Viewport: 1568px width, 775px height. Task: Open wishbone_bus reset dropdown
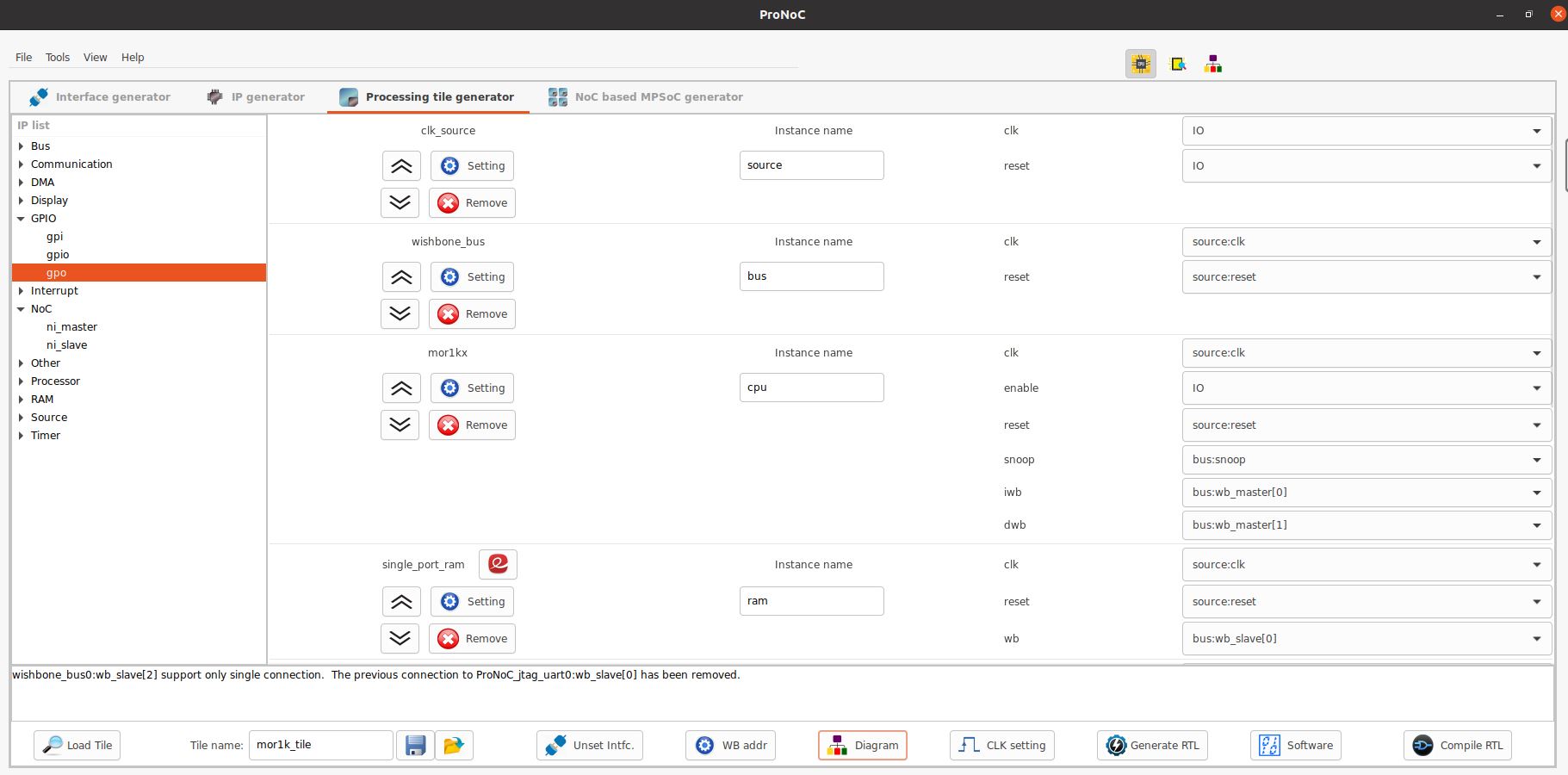[x=1367, y=277]
